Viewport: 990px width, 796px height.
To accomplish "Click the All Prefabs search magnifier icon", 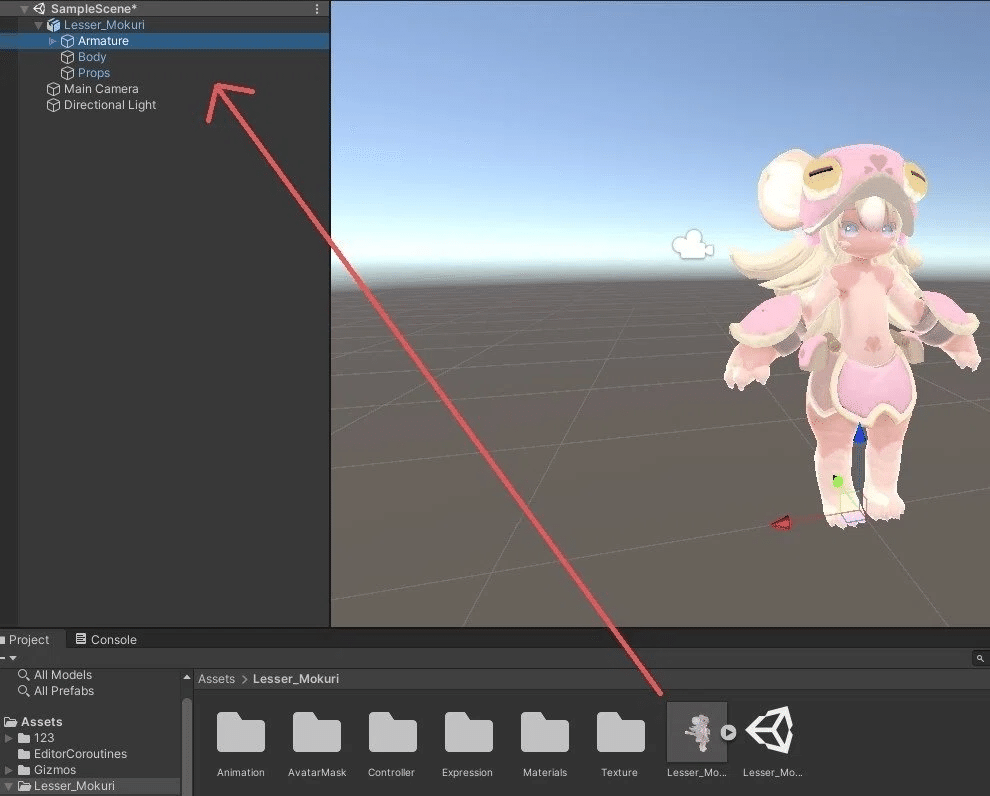I will click(24, 691).
